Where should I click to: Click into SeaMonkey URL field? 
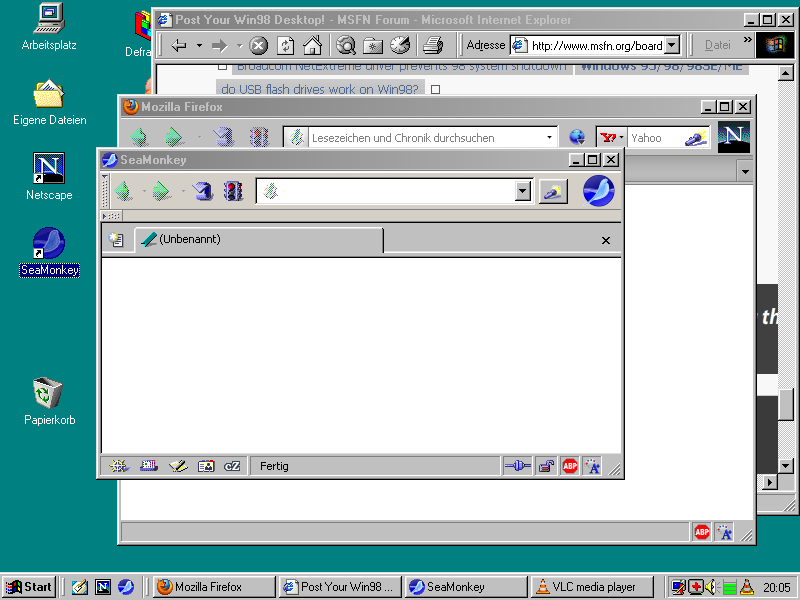click(x=395, y=191)
